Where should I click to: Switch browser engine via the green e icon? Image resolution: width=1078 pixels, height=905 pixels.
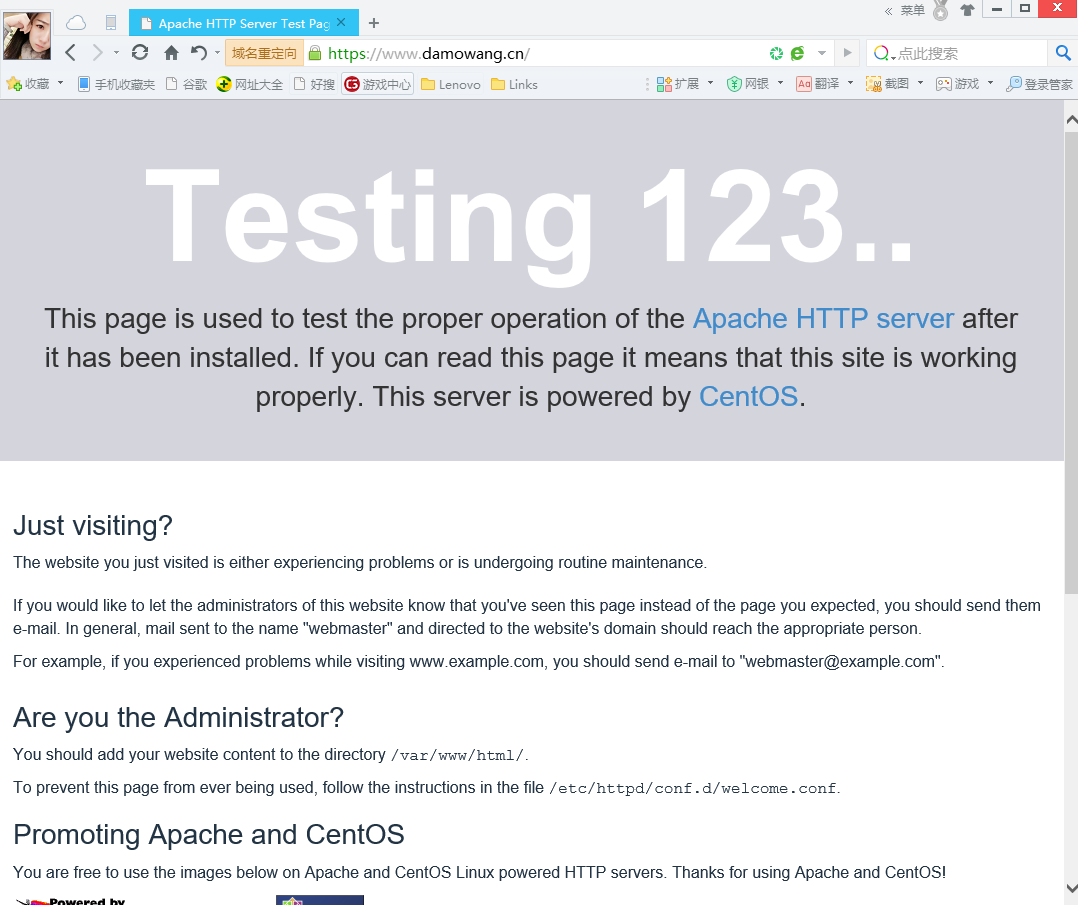[x=798, y=54]
